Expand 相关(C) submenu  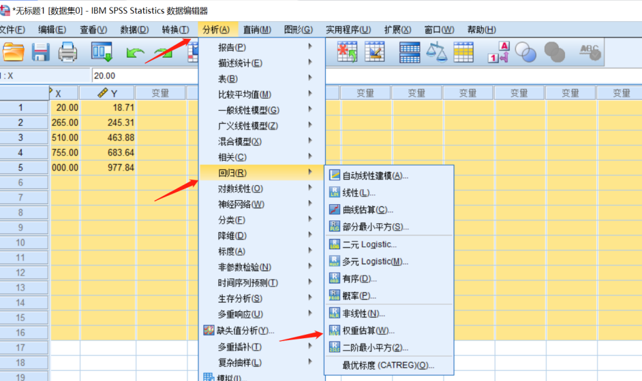[262, 157]
